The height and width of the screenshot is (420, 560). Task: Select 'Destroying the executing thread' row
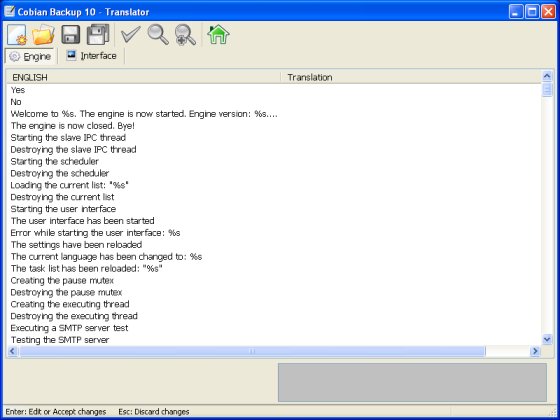pos(274,316)
